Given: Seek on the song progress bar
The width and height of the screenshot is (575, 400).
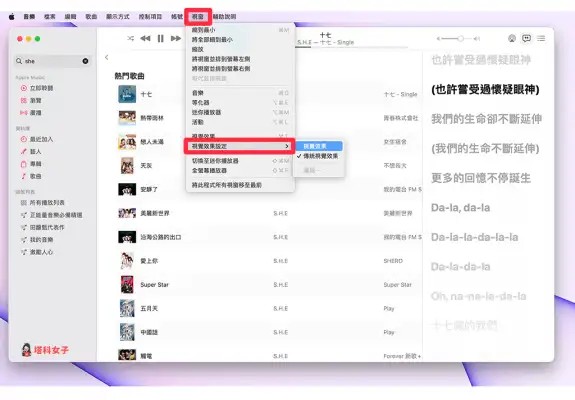Looking at the screenshot, I should [352, 47].
